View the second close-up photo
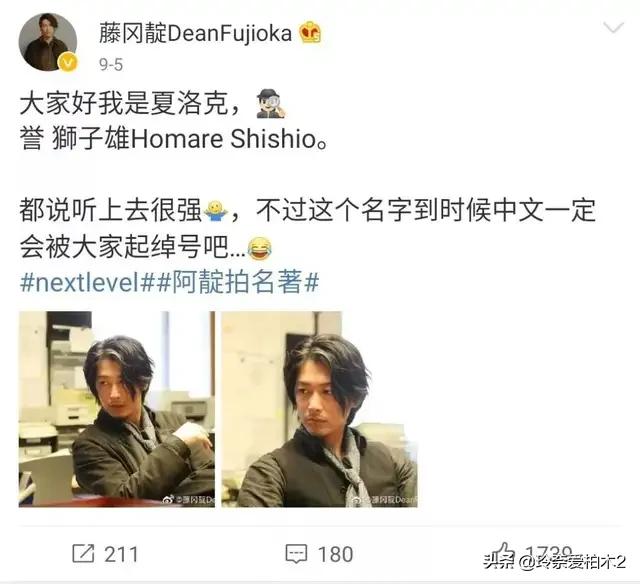640x584 pixels. tap(319, 409)
